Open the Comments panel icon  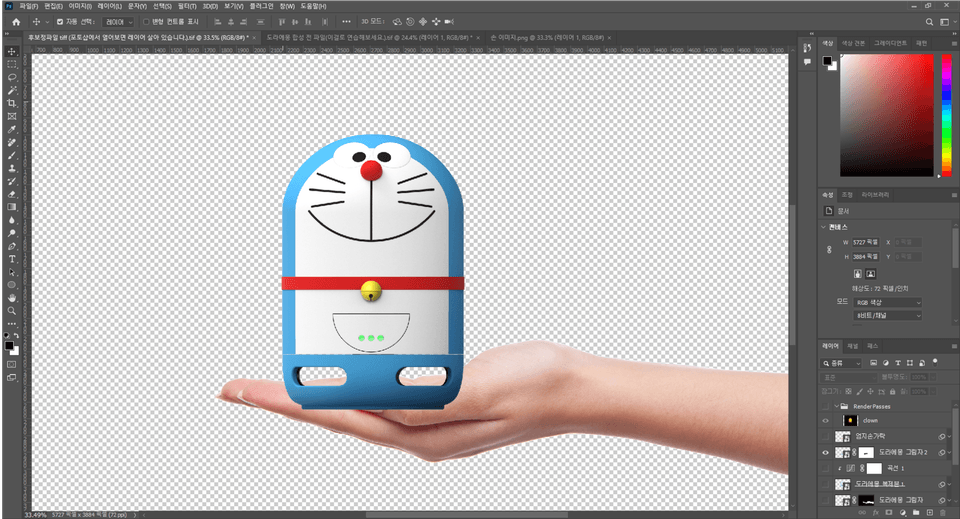[808, 62]
